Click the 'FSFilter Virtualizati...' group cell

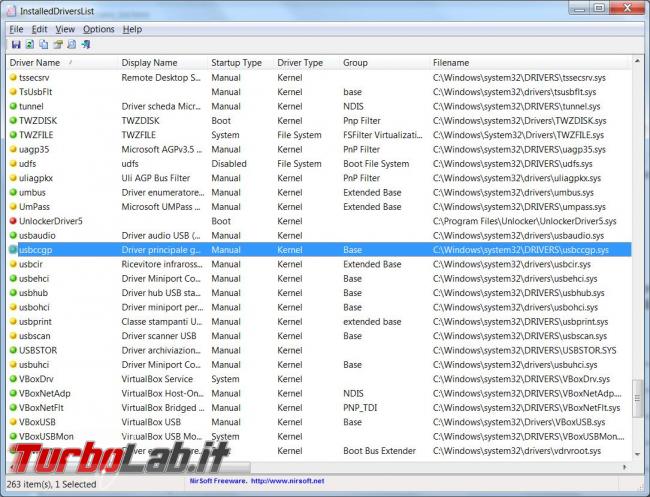click(383, 135)
